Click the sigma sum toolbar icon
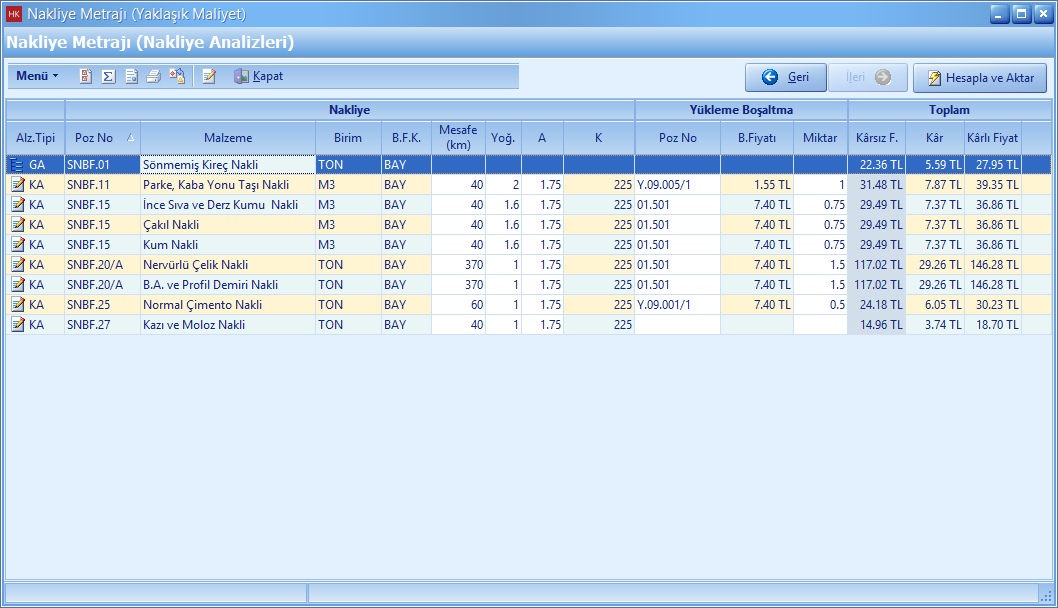 pyautogui.click(x=108, y=76)
